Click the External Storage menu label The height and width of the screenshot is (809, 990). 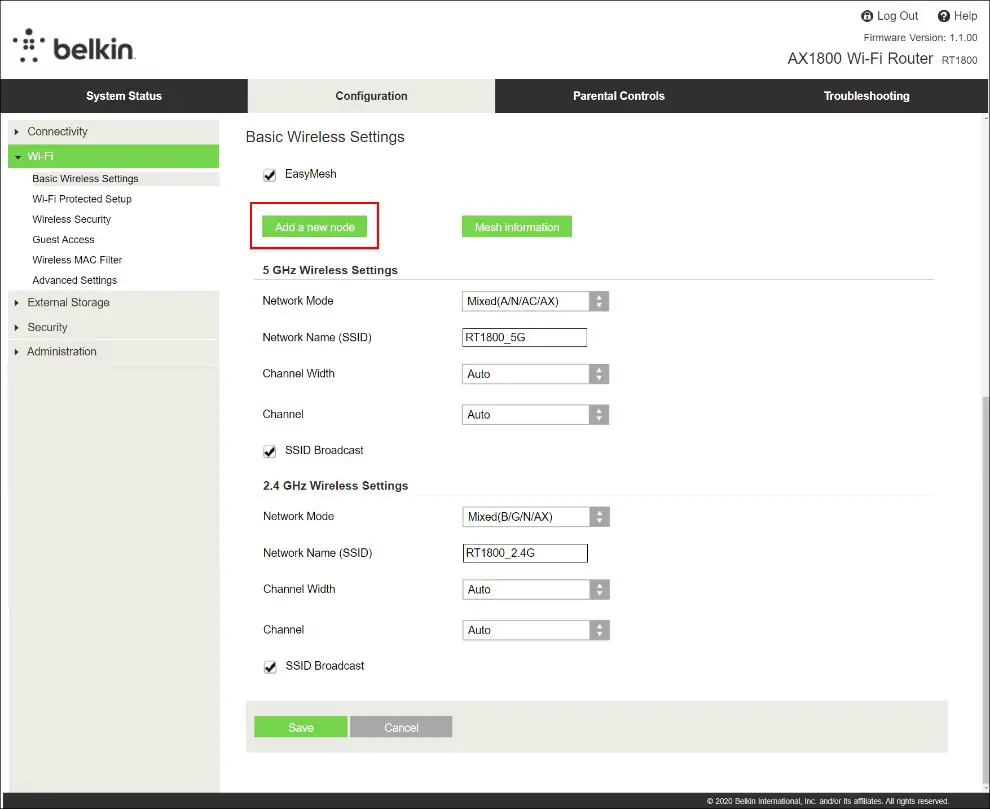point(68,303)
